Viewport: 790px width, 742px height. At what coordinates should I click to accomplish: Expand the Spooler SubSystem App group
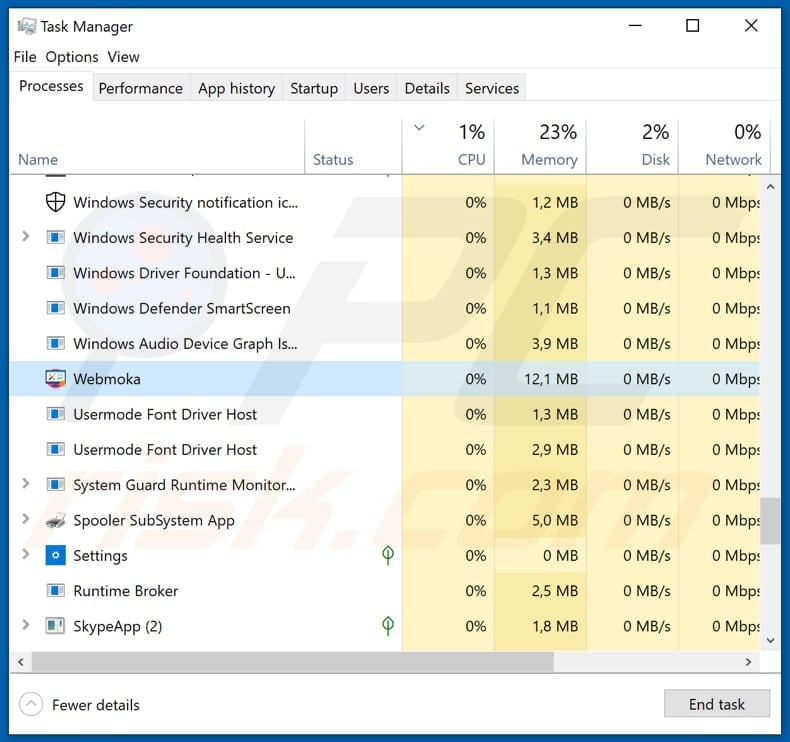click(x=26, y=519)
